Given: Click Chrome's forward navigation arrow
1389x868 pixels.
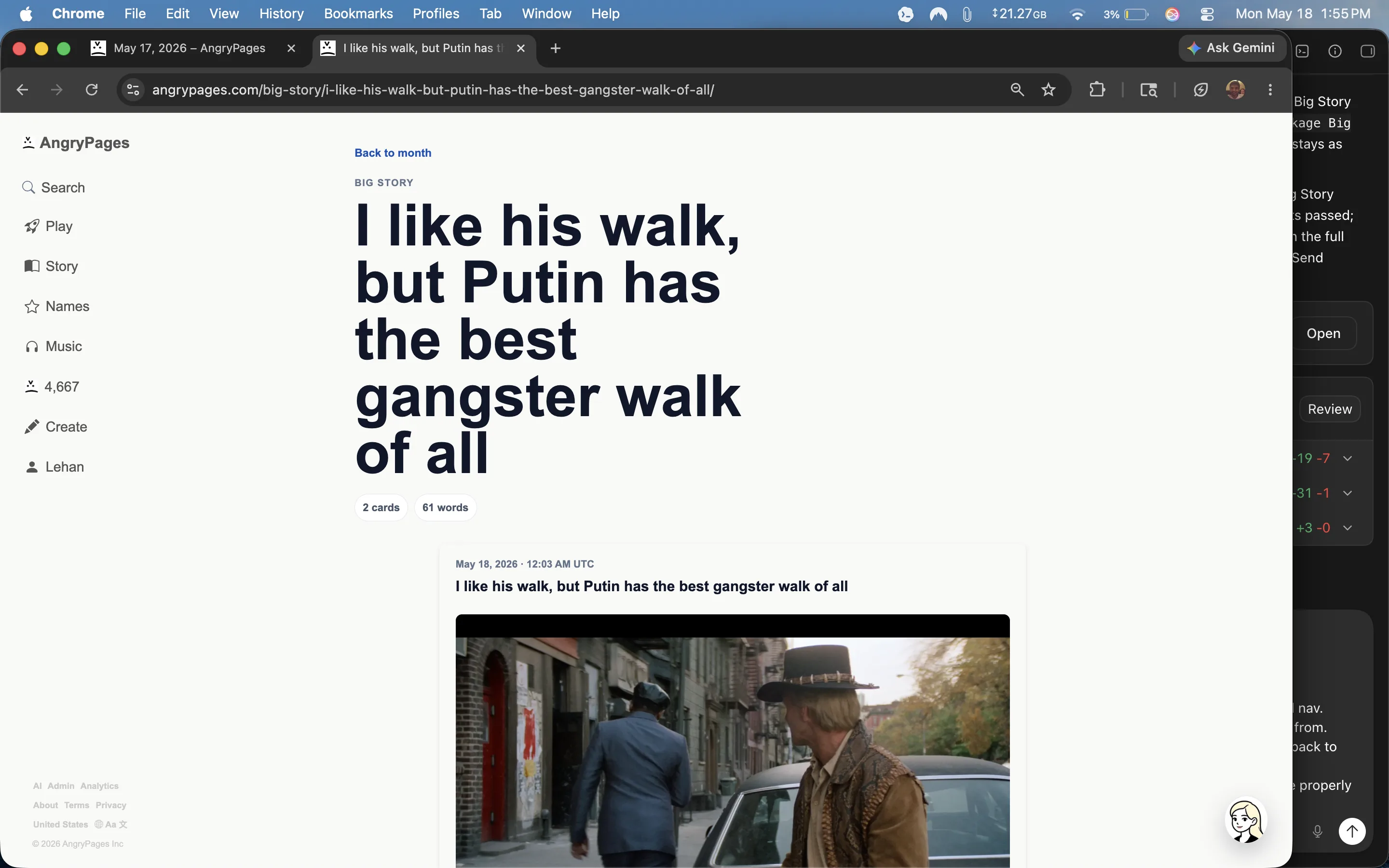Looking at the screenshot, I should [x=57, y=90].
